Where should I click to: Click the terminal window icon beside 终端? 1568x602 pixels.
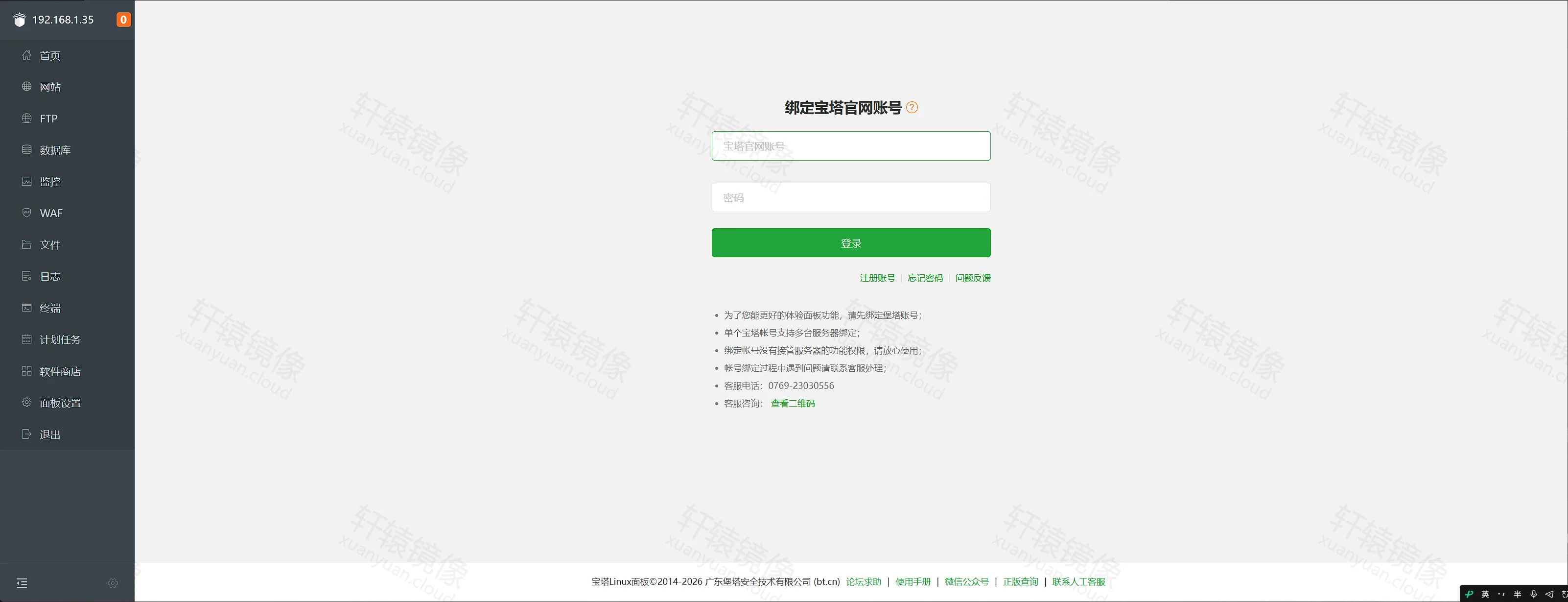[x=26, y=308]
